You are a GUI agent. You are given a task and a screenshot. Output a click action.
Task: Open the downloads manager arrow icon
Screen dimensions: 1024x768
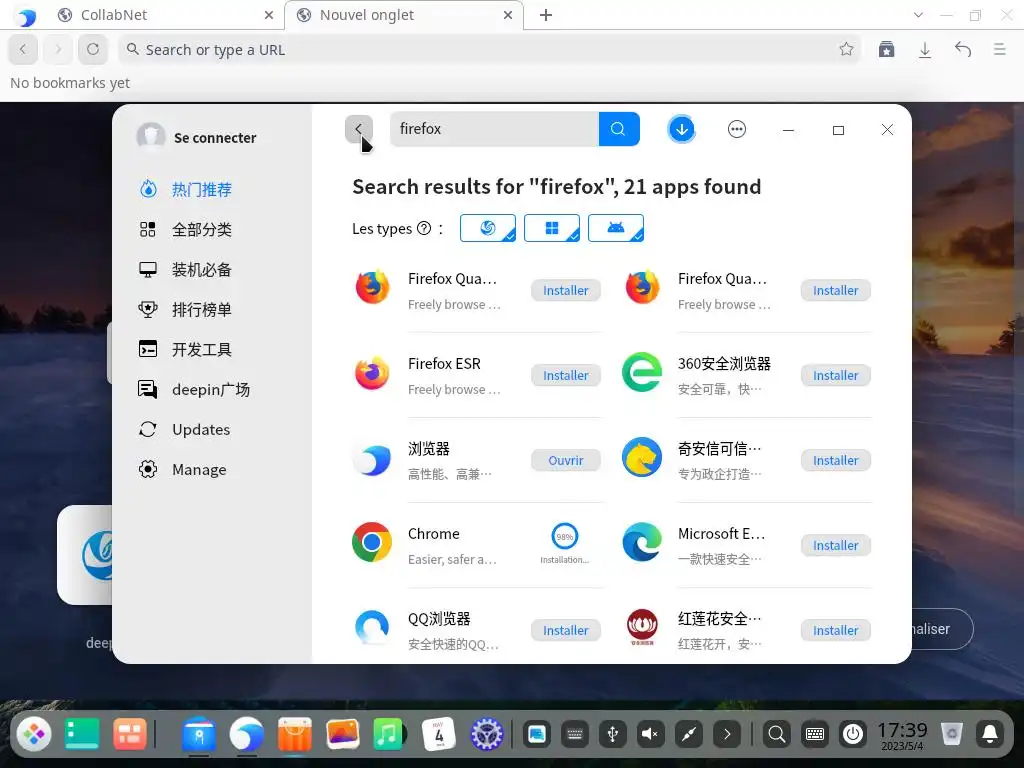(681, 129)
